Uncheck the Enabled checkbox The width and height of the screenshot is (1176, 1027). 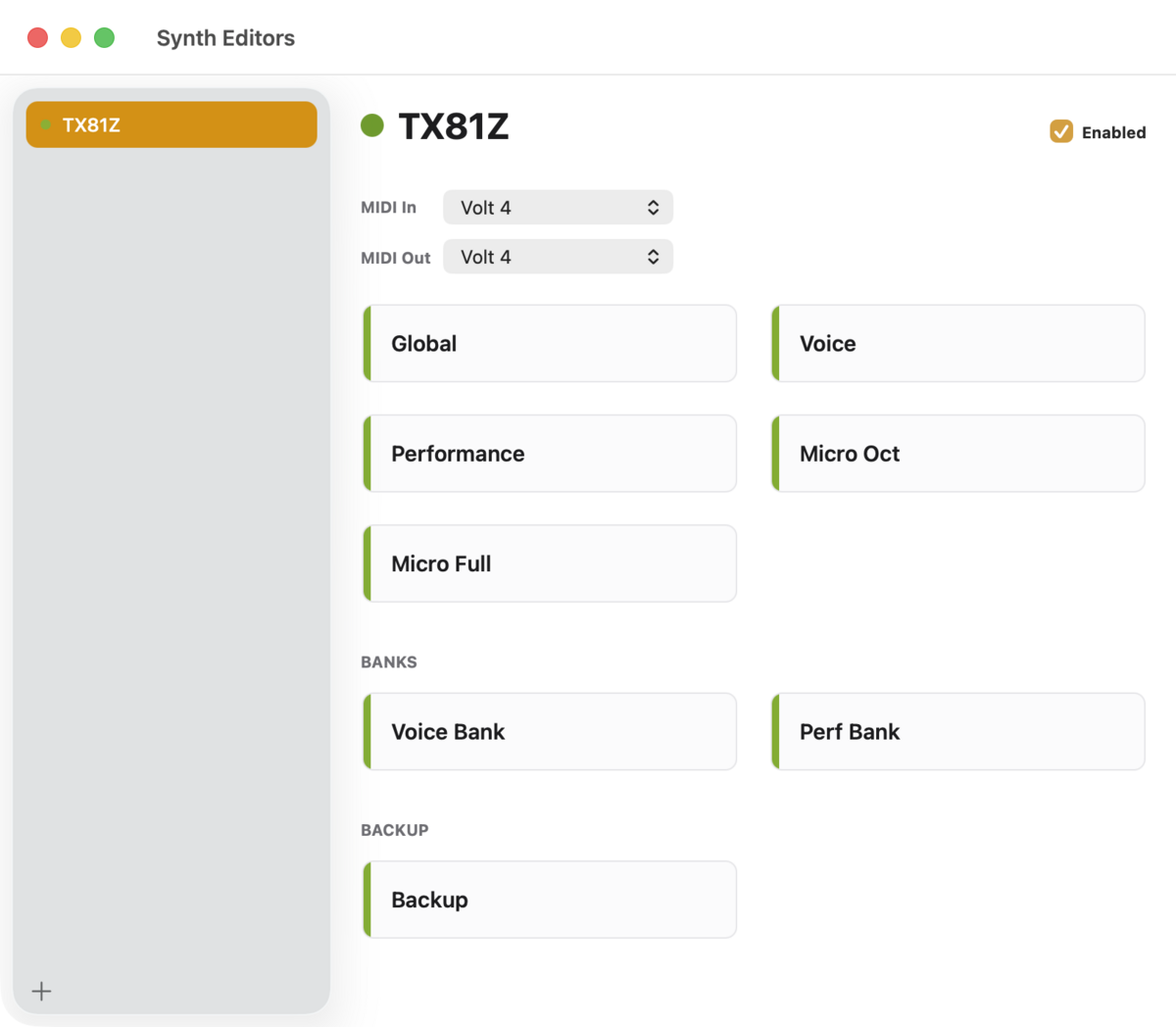[x=1061, y=131]
